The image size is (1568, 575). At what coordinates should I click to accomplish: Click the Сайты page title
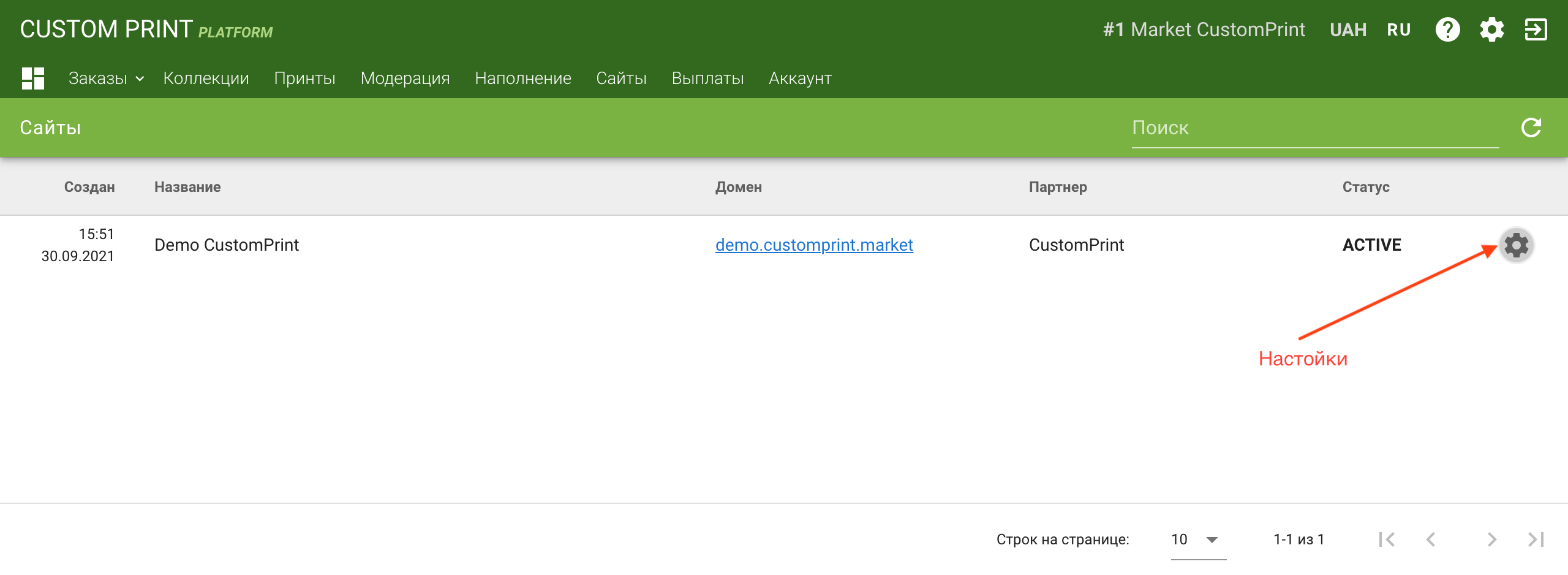pyautogui.click(x=50, y=128)
